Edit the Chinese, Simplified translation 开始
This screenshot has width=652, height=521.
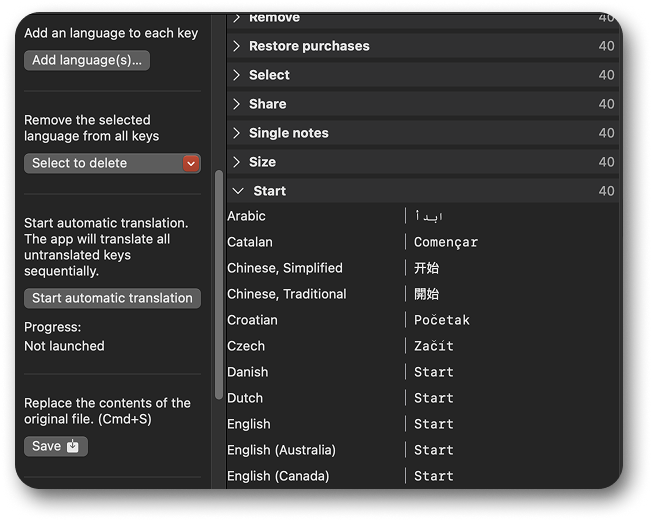[x=426, y=268]
